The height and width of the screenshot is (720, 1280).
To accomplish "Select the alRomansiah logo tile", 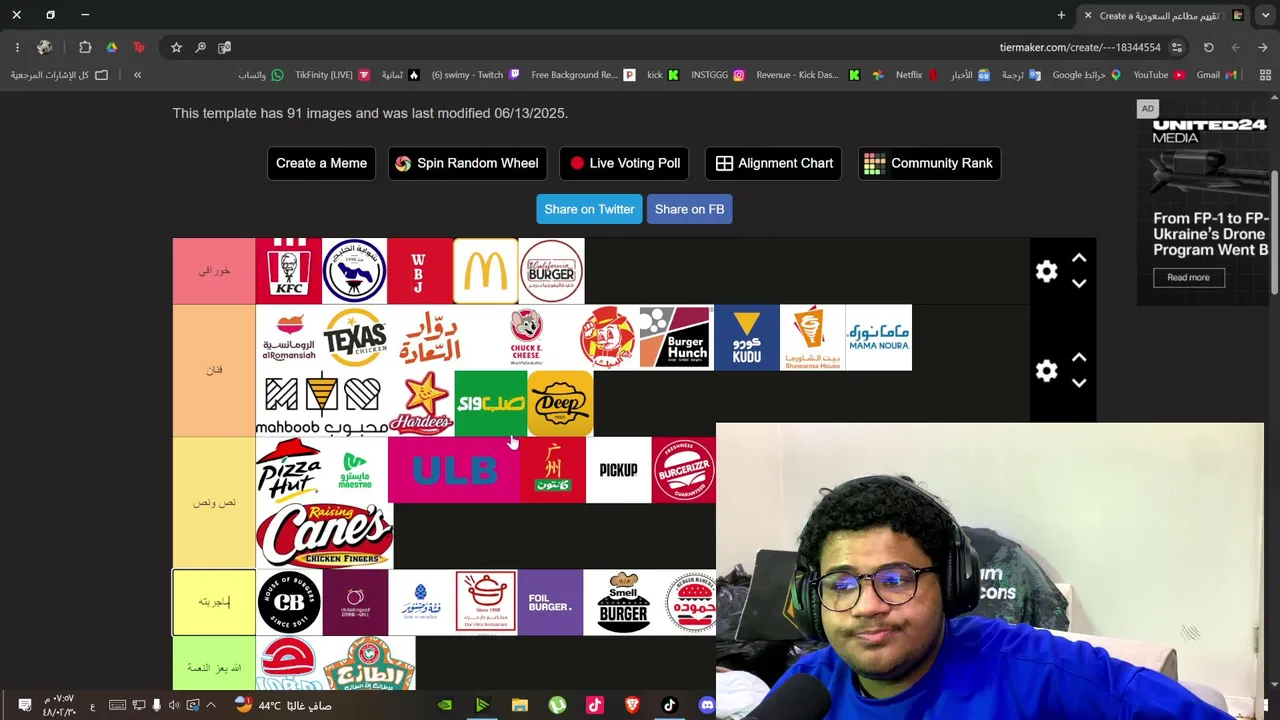I will coord(288,337).
